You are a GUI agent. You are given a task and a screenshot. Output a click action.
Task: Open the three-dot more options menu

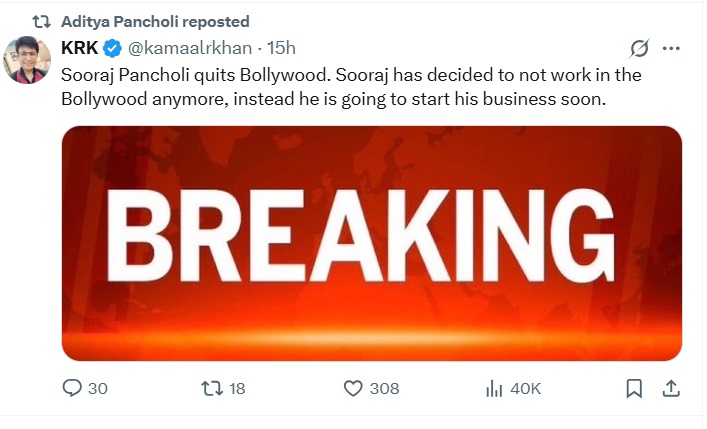coord(672,49)
